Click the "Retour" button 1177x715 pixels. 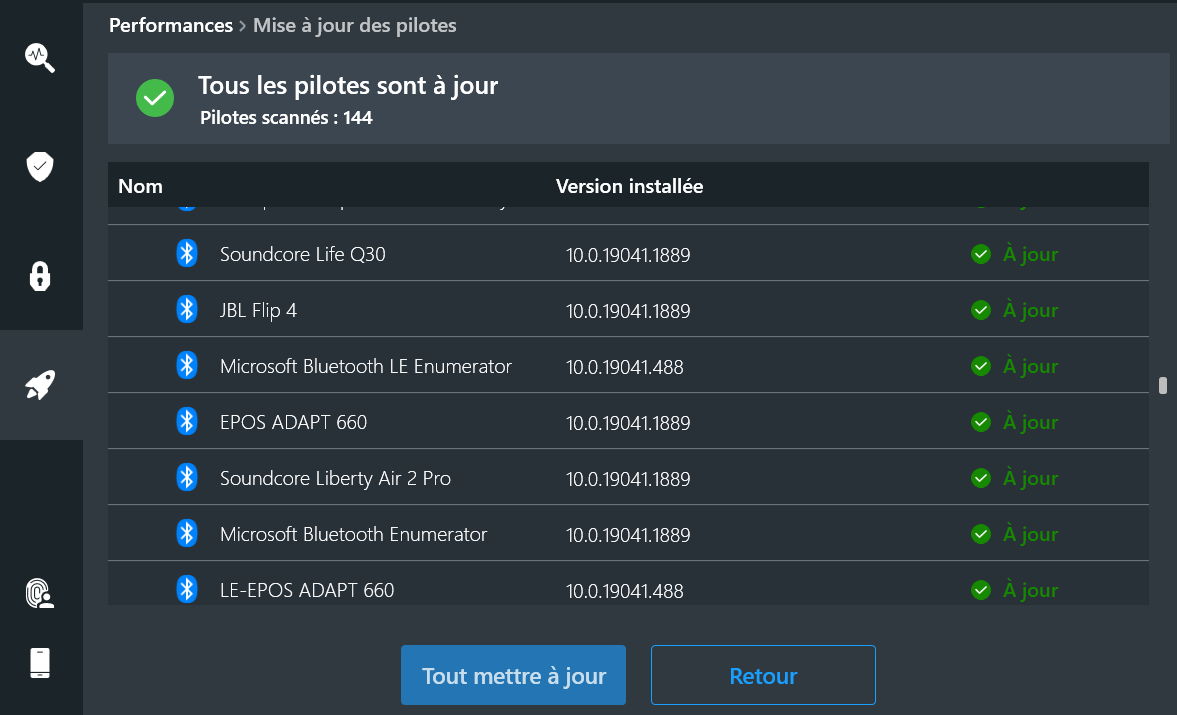tap(762, 675)
